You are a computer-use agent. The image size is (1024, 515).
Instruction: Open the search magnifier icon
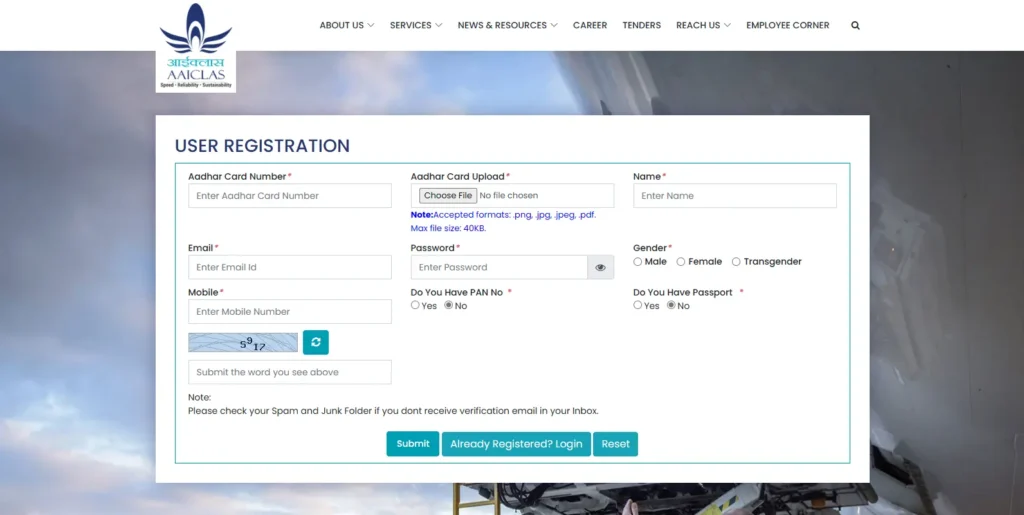(x=855, y=25)
